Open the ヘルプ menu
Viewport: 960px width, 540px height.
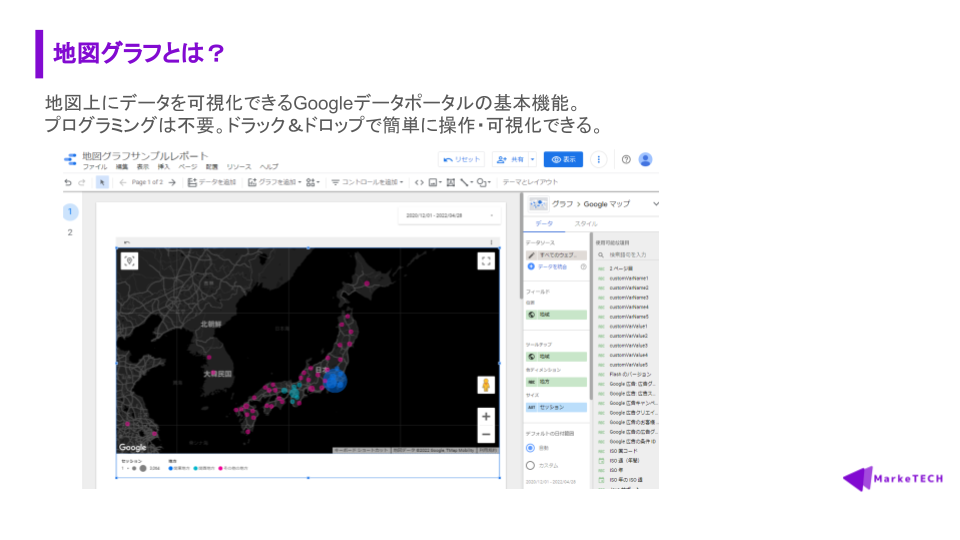[269, 167]
